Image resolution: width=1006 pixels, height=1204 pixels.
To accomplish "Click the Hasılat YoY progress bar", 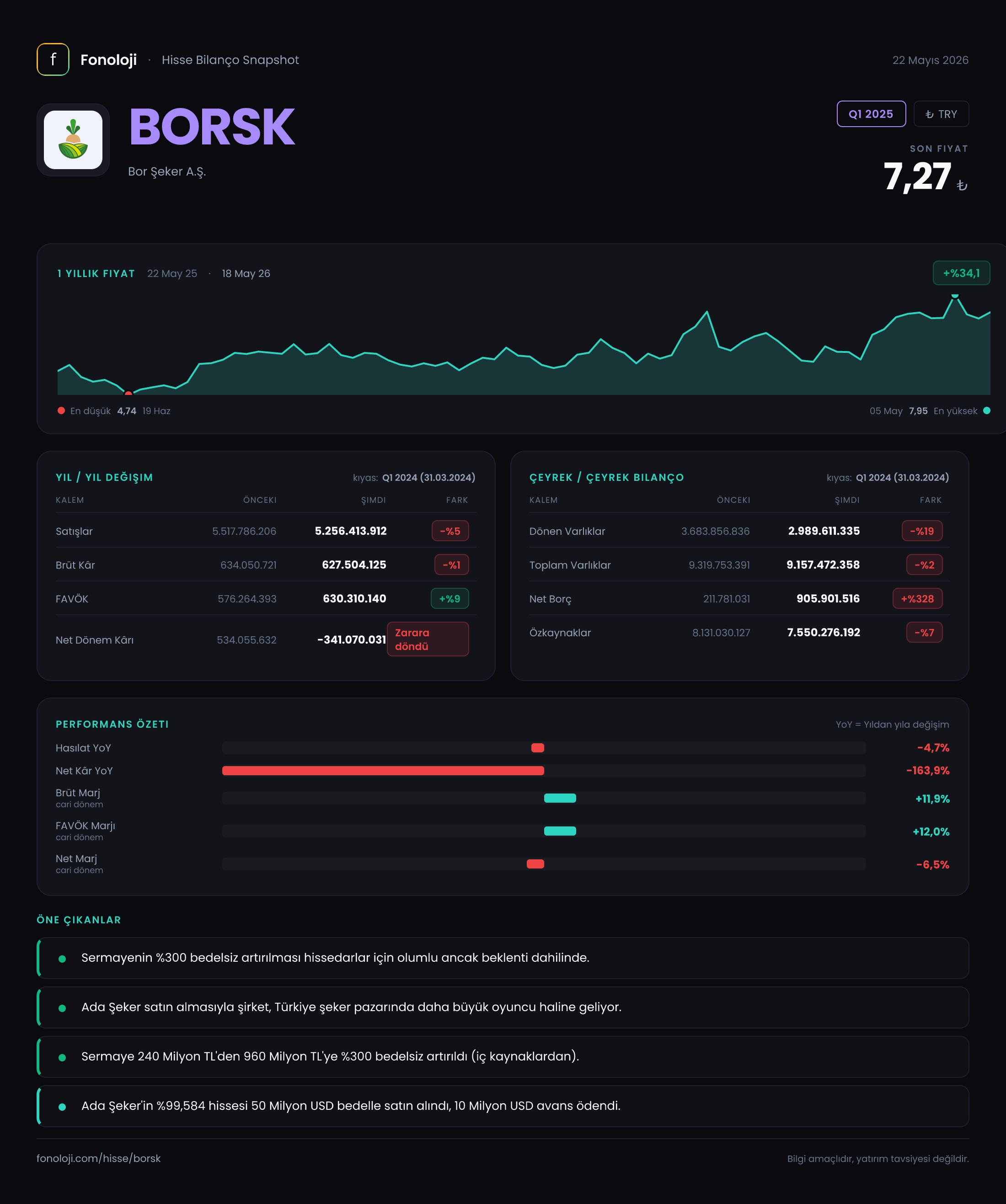I will (544, 748).
